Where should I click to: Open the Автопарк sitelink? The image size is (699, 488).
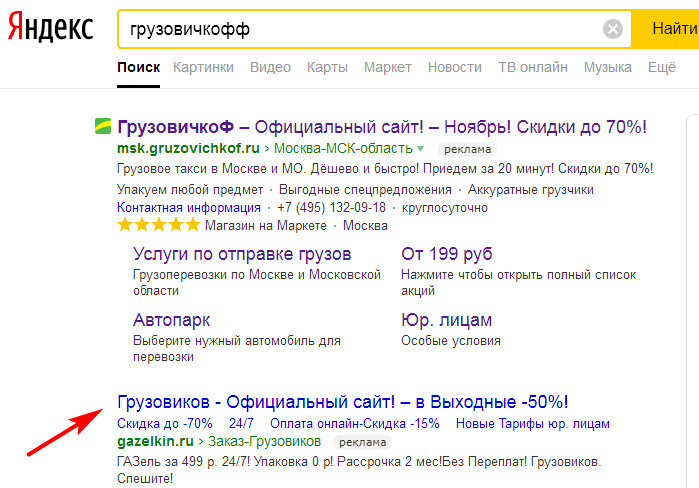pos(171,320)
